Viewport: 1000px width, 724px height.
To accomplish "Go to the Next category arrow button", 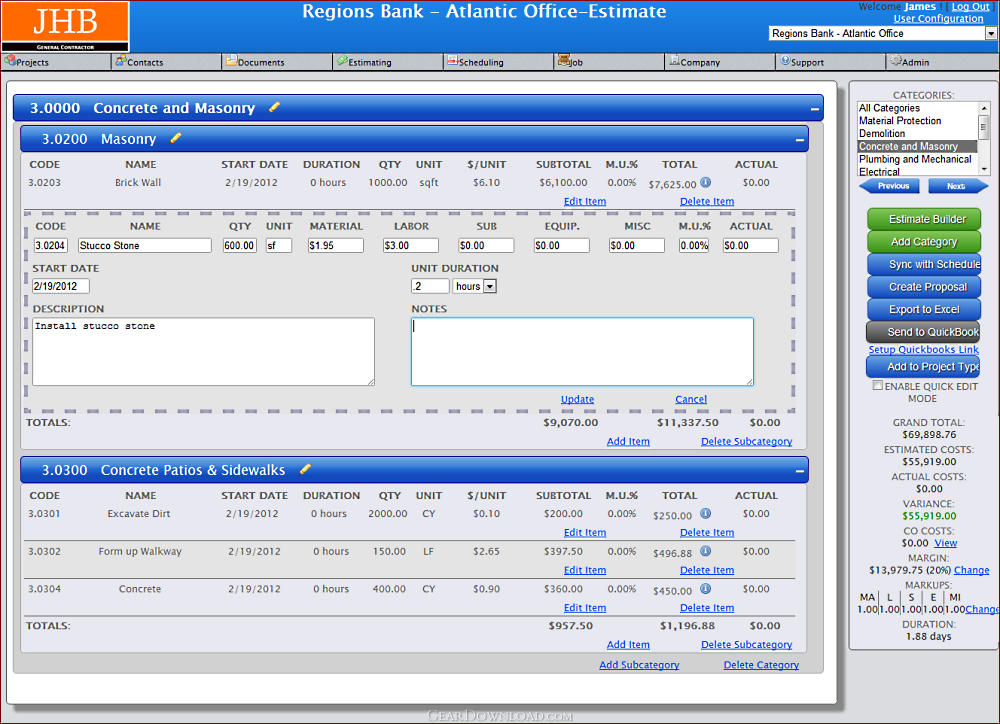I will tap(958, 186).
